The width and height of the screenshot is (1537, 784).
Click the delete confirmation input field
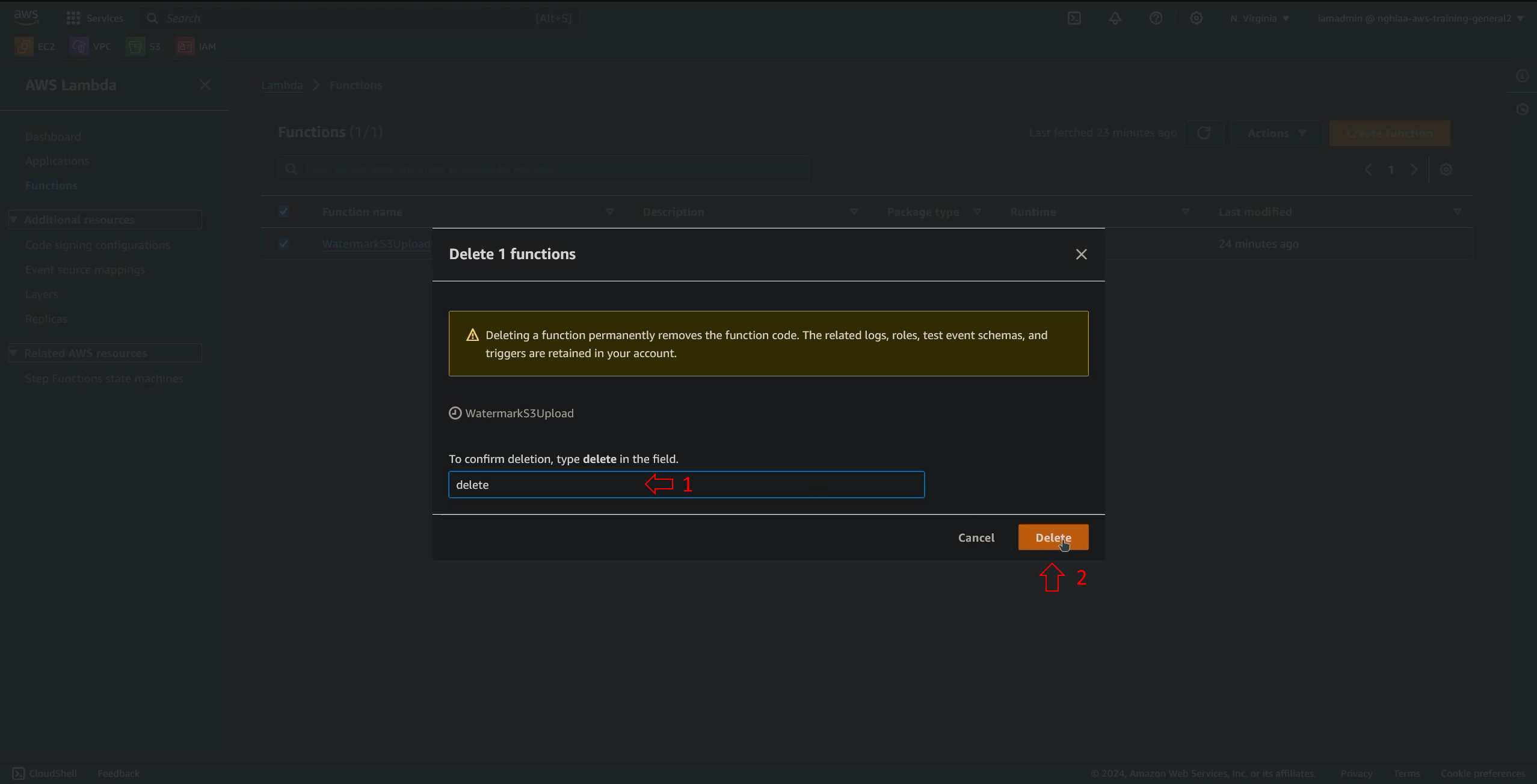click(687, 484)
